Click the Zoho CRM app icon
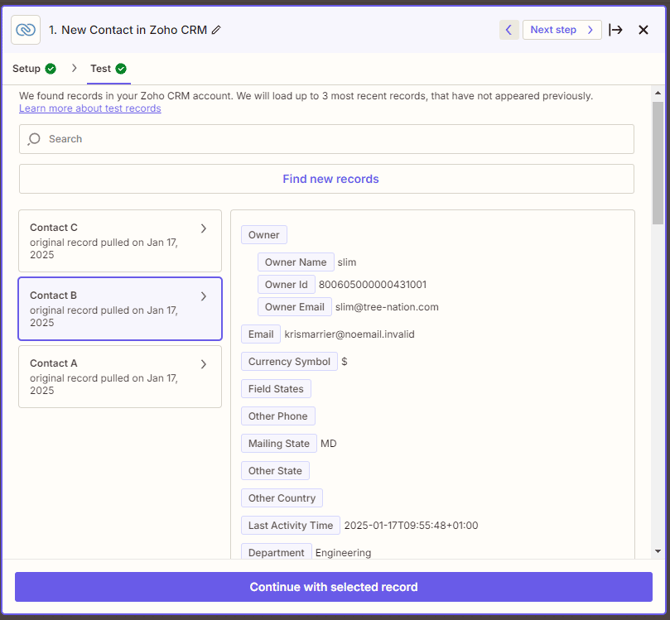 (x=26, y=30)
